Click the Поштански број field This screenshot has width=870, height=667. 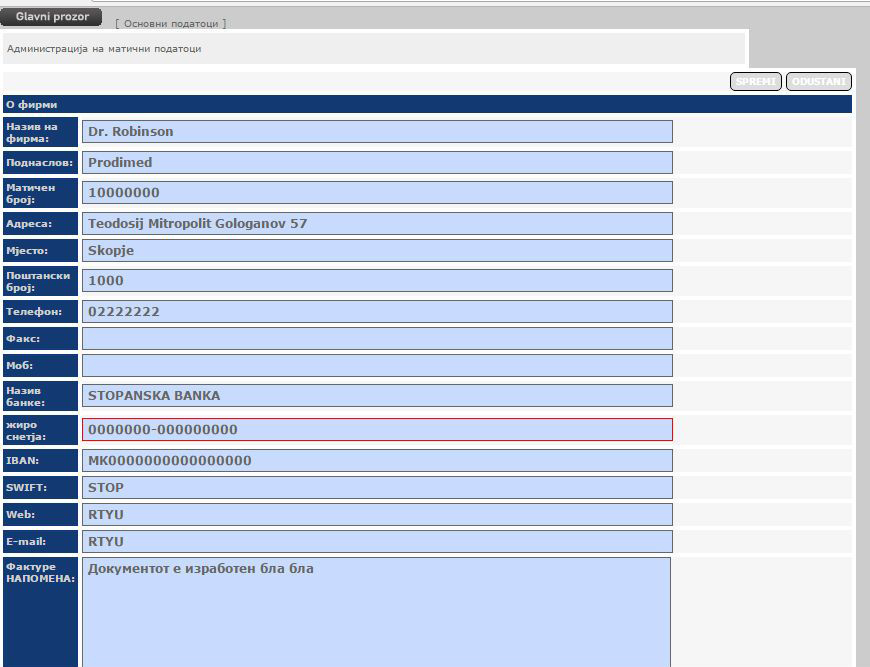[377, 281]
